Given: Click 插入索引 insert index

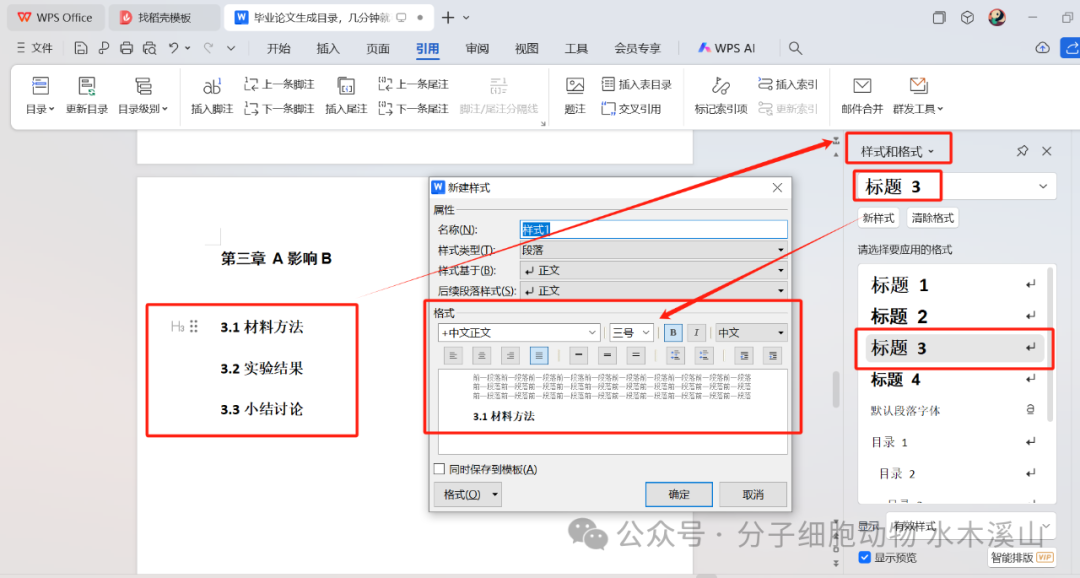Looking at the screenshot, I should click(x=787, y=84).
